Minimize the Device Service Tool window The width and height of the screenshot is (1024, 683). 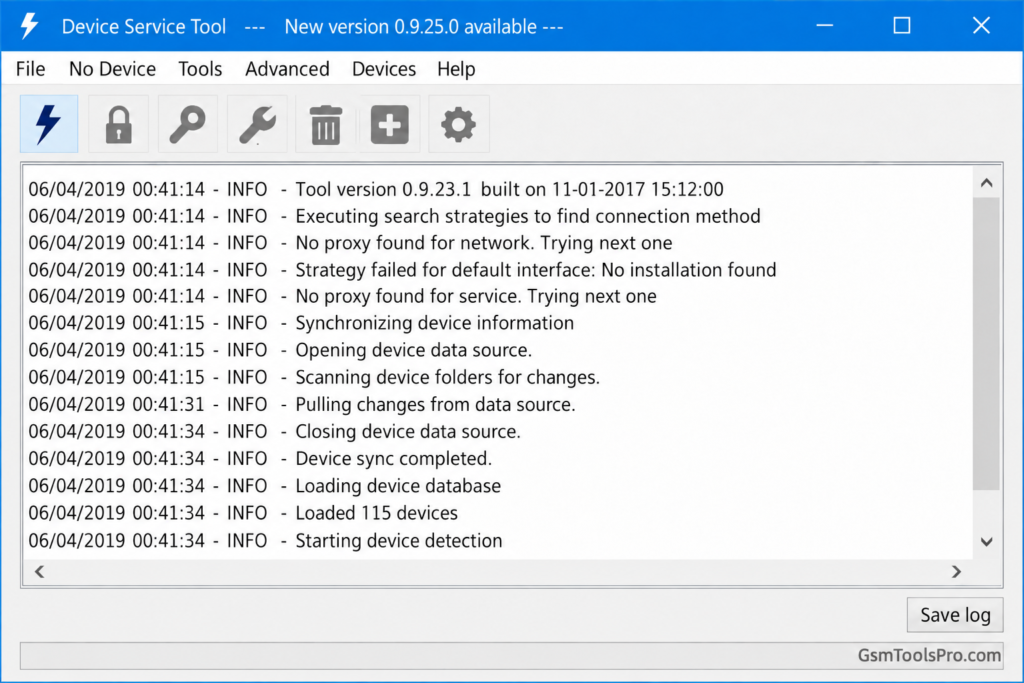coord(825,25)
